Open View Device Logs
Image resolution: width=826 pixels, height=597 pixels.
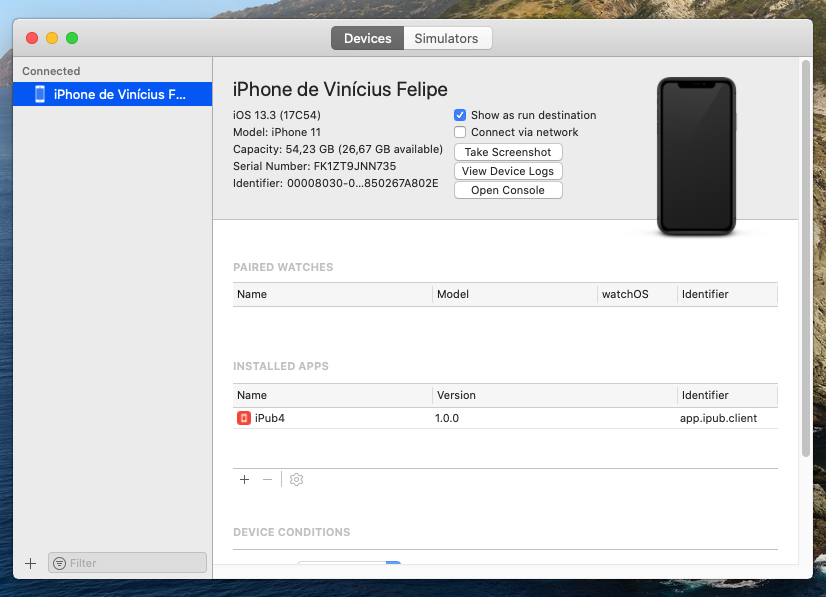(x=508, y=171)
